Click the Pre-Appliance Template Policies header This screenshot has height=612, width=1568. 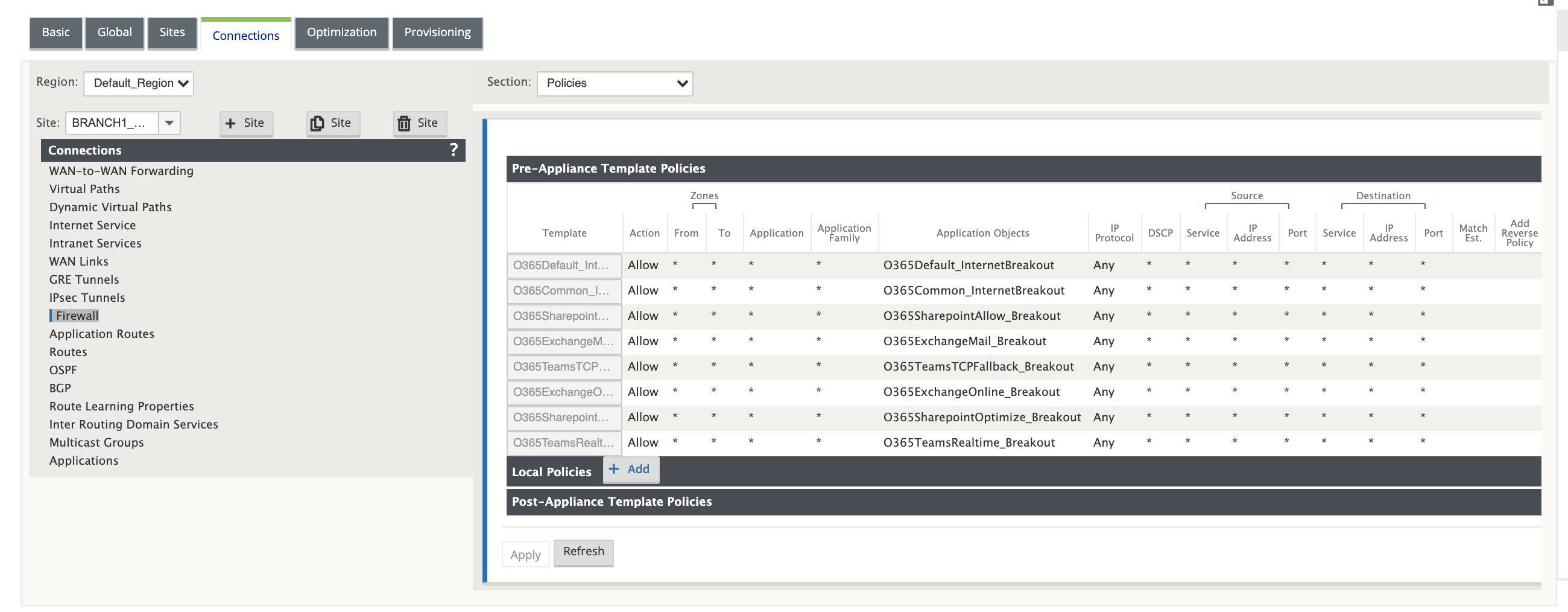tap(1023, 168)
